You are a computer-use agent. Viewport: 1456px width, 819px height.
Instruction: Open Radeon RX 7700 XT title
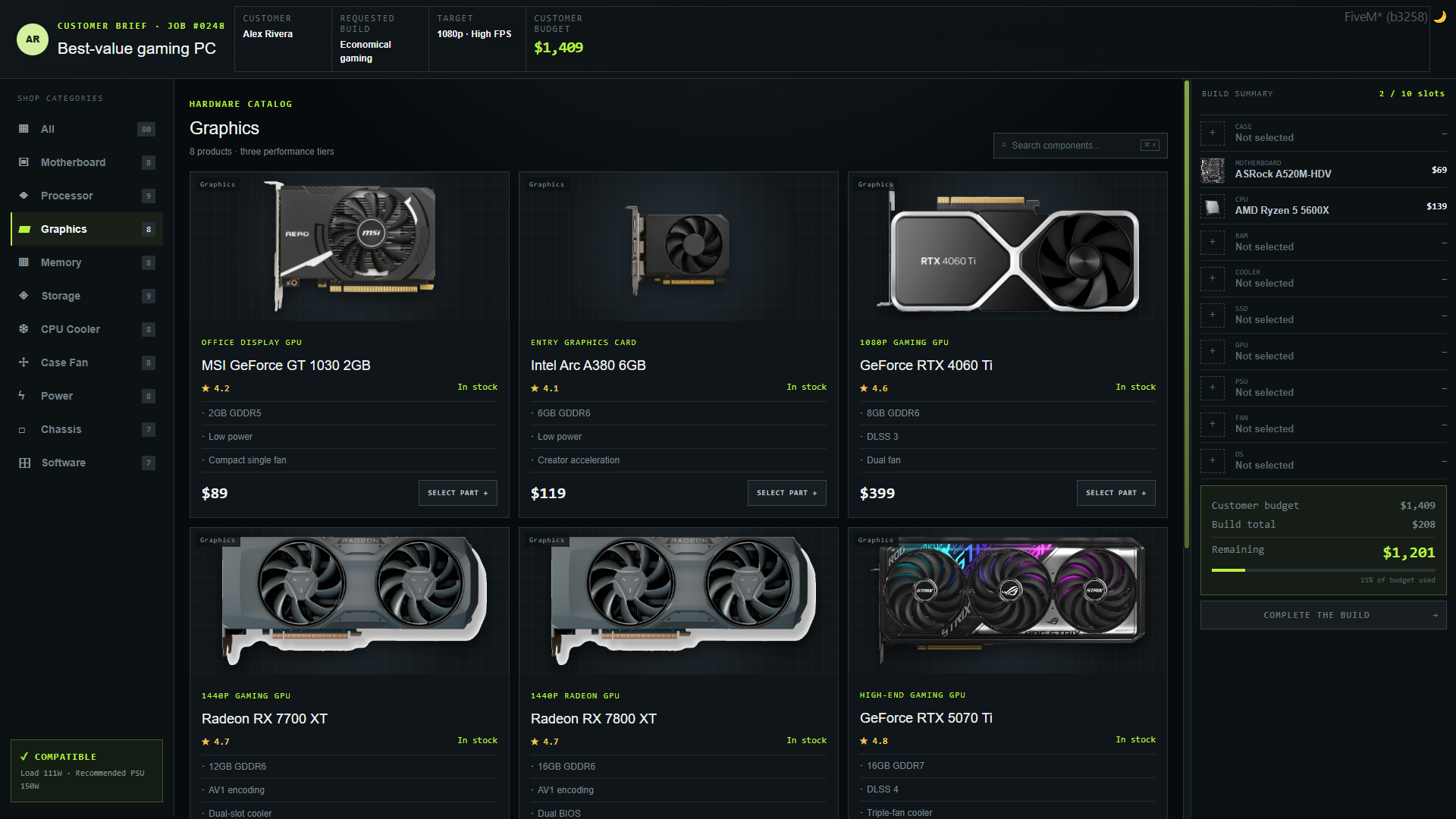(265, 719)
